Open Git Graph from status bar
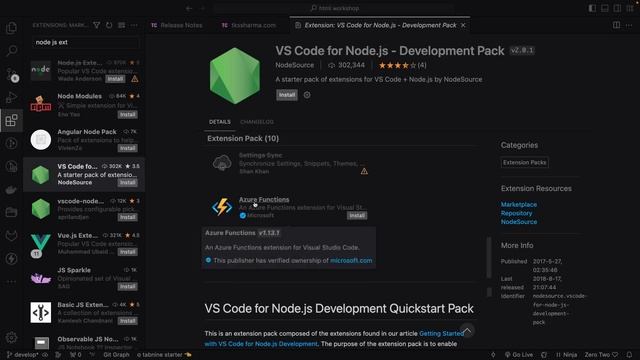The width and height of the screenshot is (640, 360). click(116, 355)
